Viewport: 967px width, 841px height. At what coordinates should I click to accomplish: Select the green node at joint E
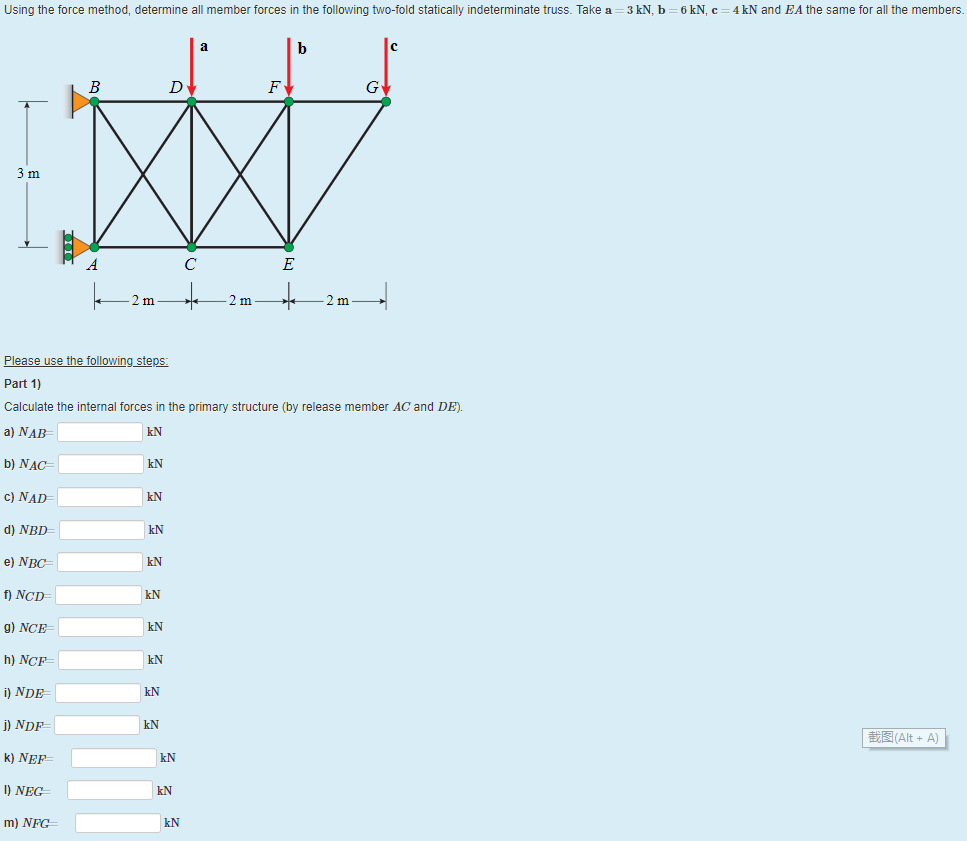pos(287,246)
